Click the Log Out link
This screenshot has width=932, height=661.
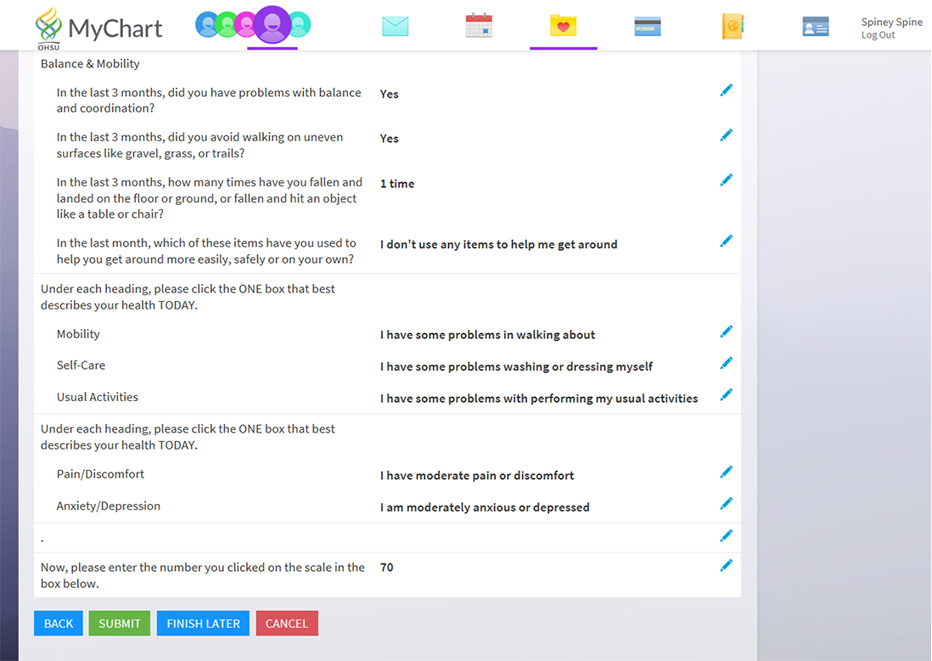pos(877,36)
